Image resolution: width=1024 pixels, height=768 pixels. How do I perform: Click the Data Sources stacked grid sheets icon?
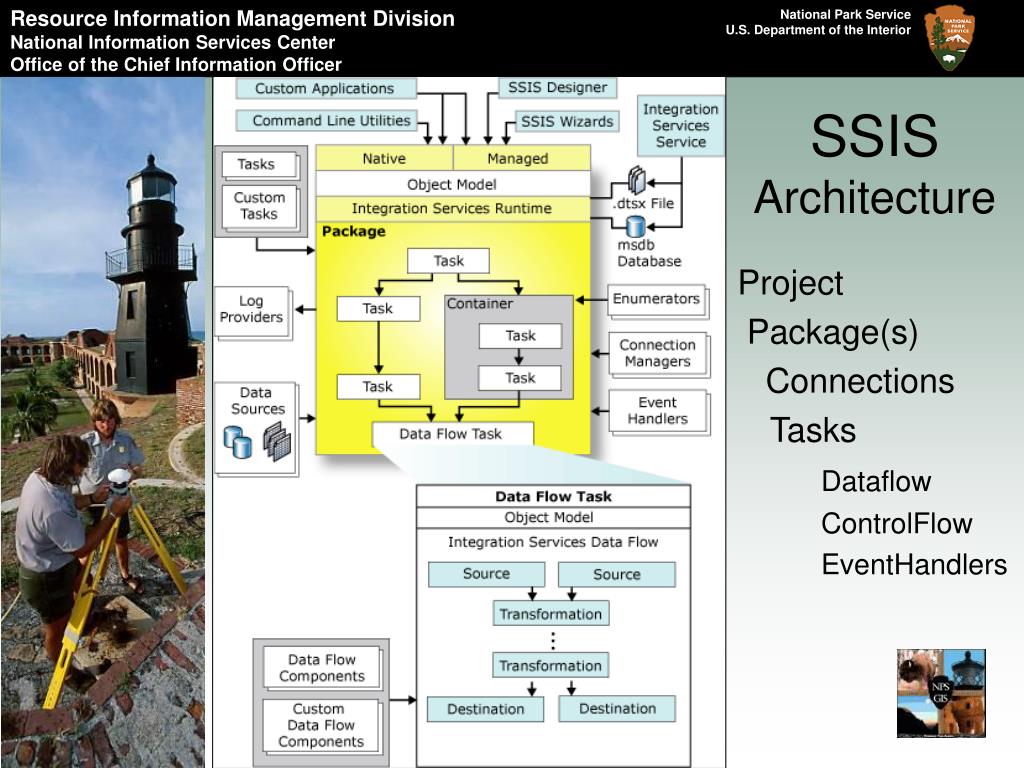coord(278,441)
